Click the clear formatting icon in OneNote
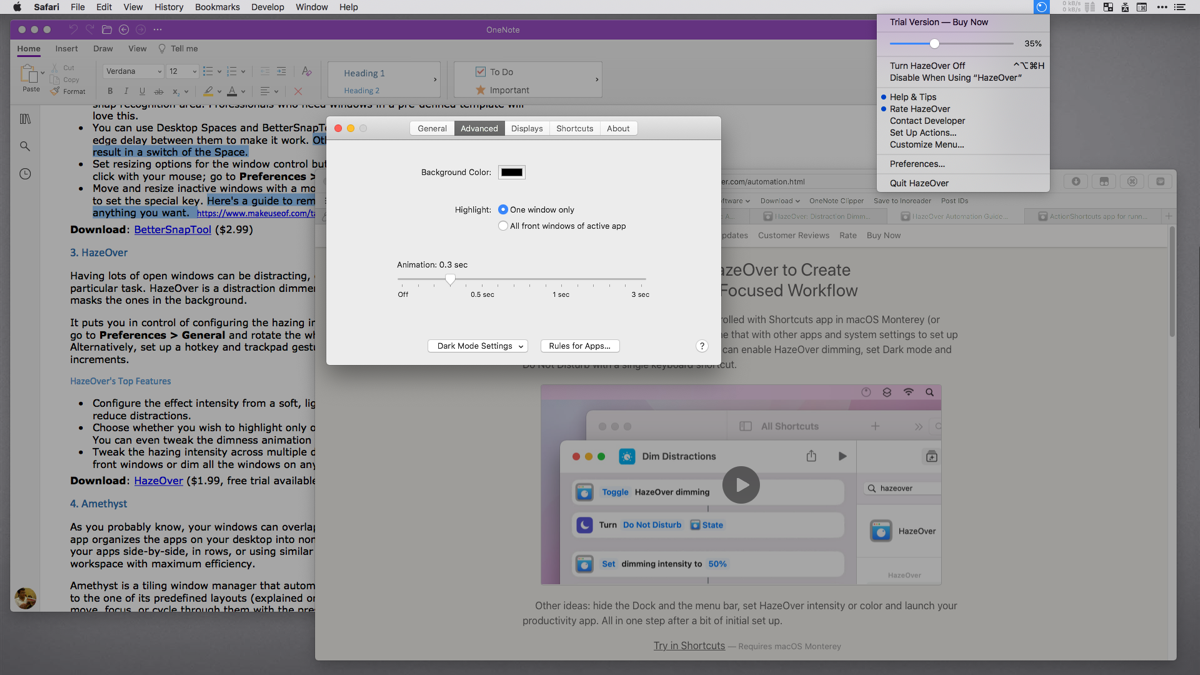This screenshot has width=1200, height=675. pyautogui.click(x=306, y=72)
